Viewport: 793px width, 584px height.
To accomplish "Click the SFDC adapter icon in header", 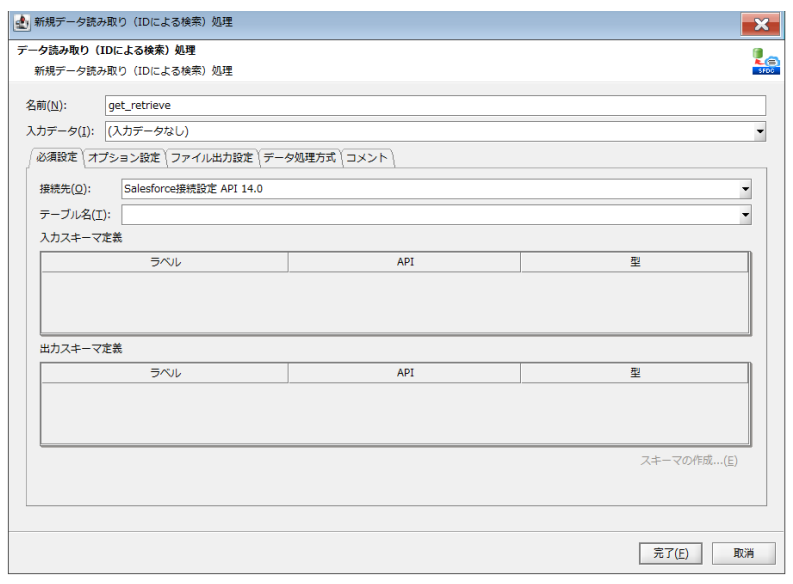I will tap(766, 62).
